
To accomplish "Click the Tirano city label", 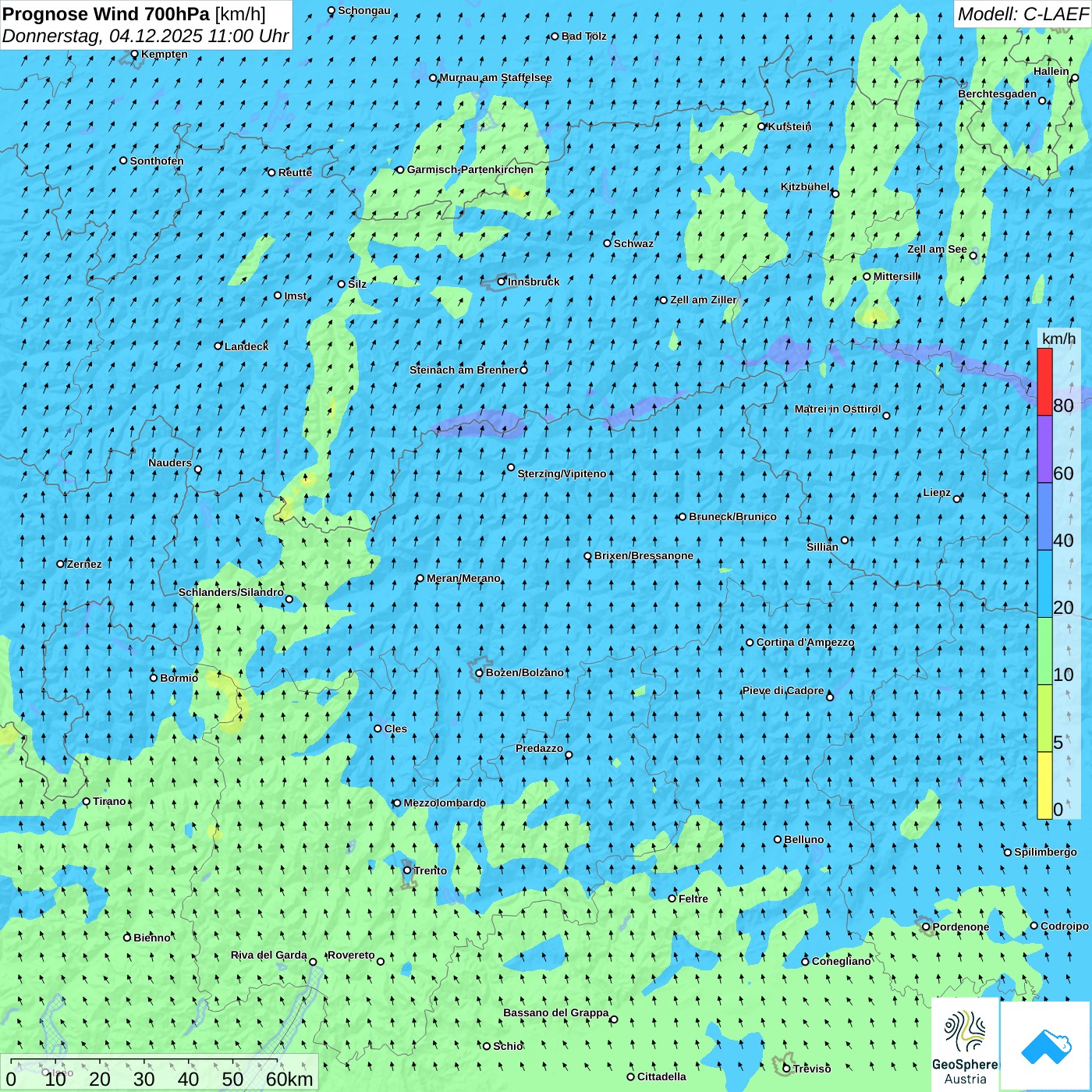I will [x=109, y=801].
